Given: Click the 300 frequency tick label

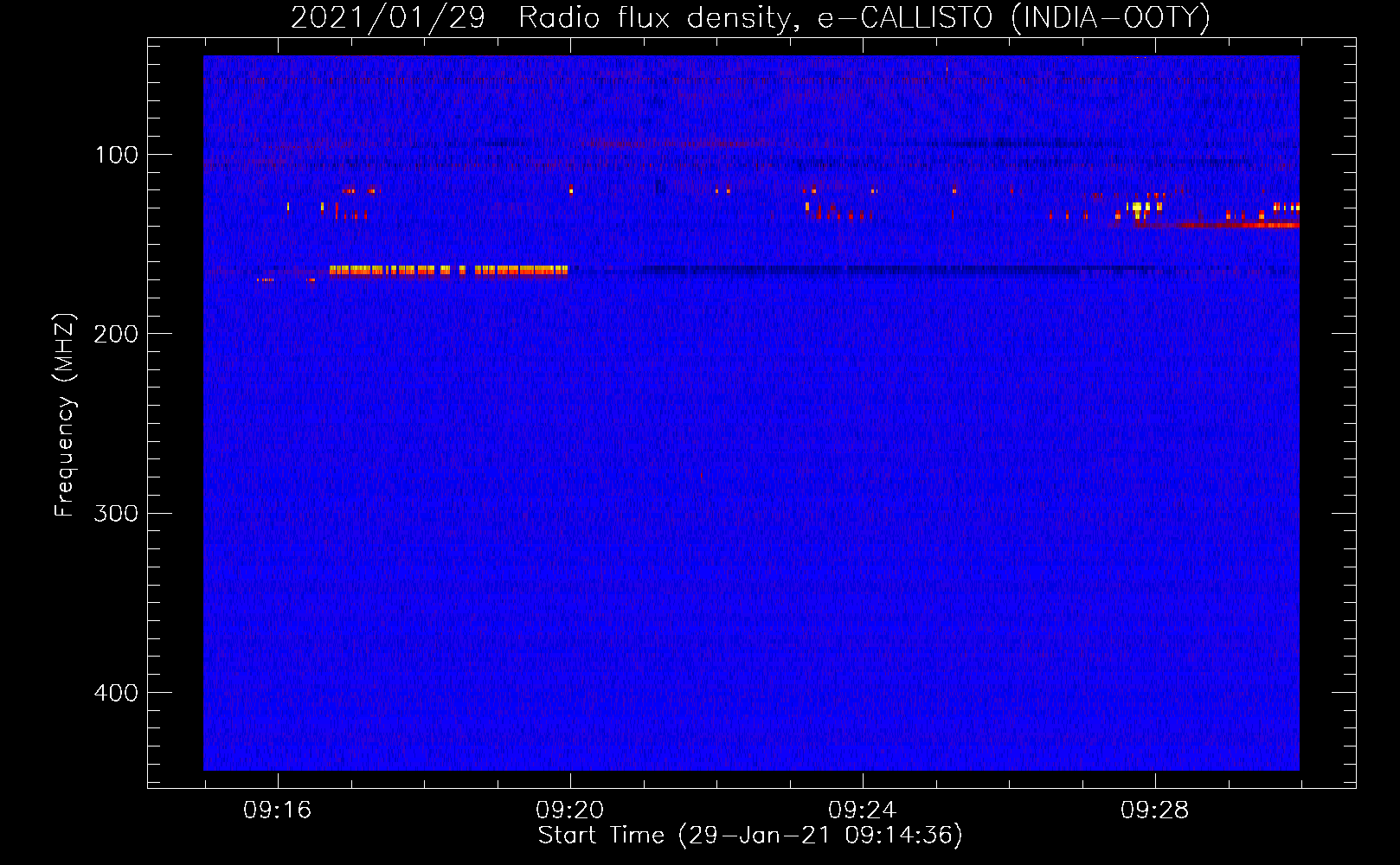Looking at the screenshot, I should pyautogui.click(x=116, y=513).
